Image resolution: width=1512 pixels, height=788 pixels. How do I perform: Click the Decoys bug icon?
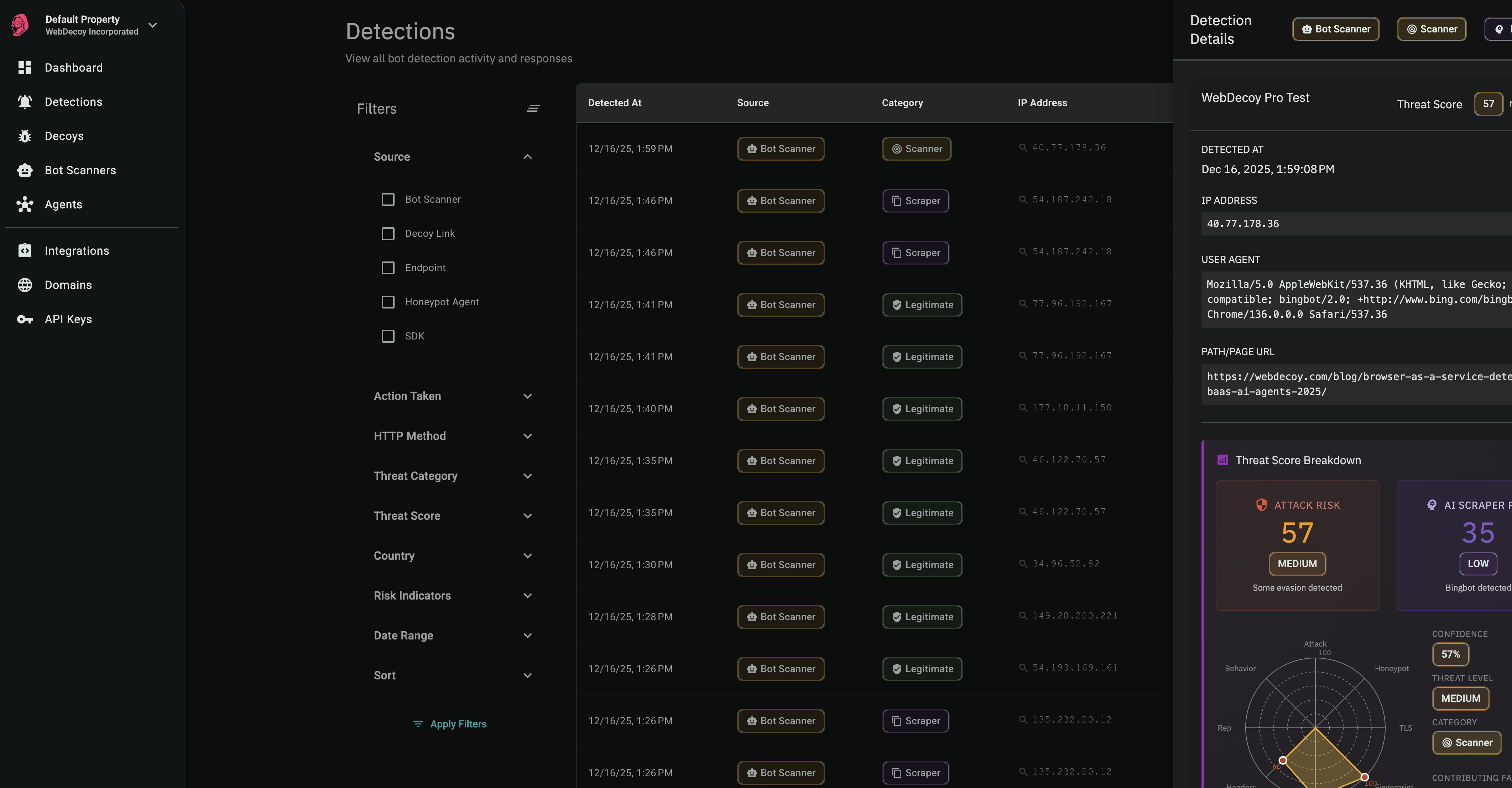click(x=25, y=136)
